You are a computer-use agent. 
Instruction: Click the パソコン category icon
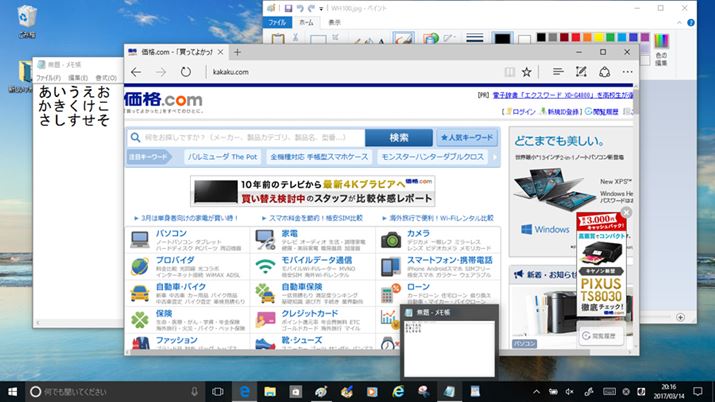tap(140, 238)
